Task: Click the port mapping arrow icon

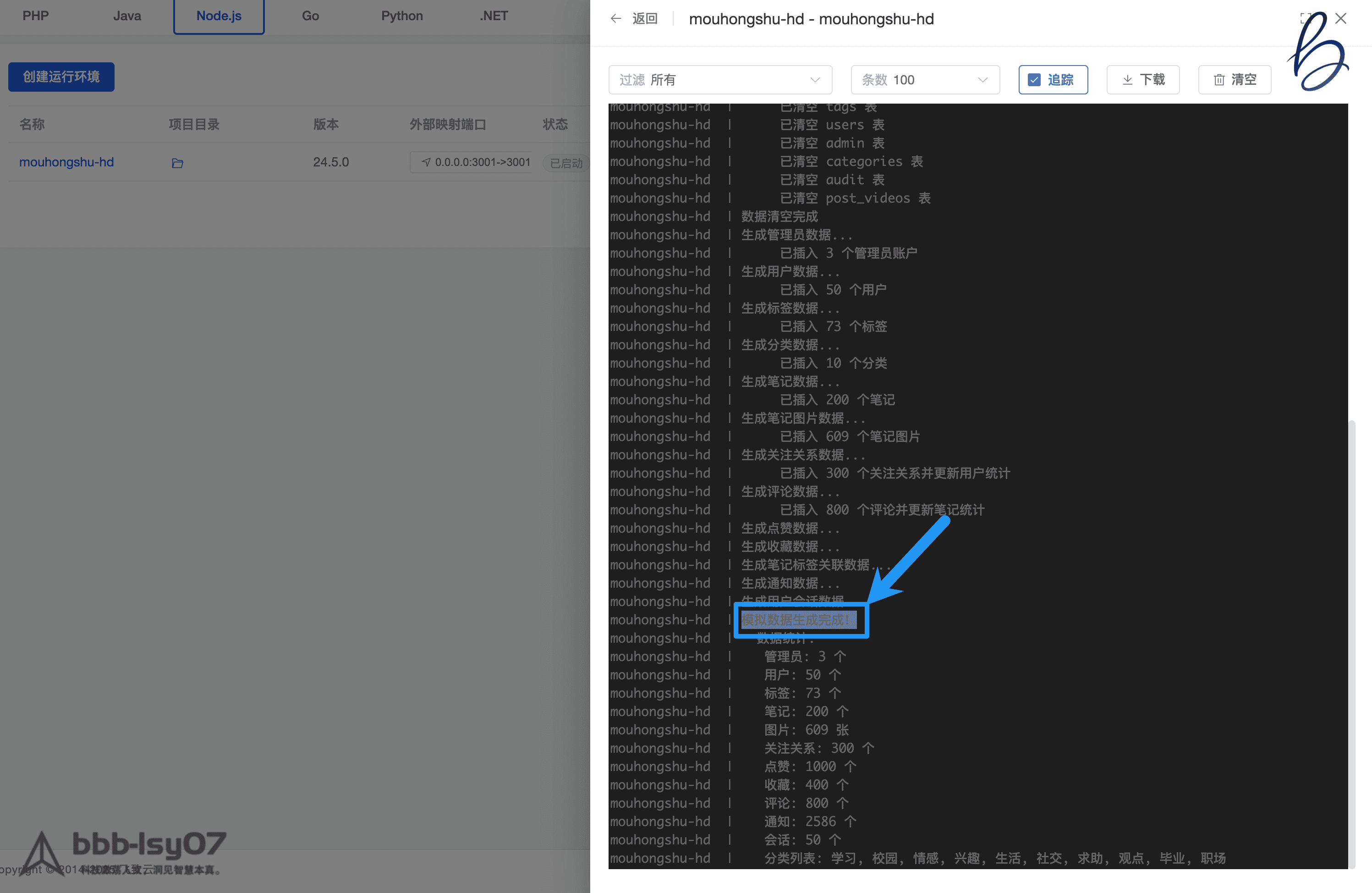Action: pos(426,163)
